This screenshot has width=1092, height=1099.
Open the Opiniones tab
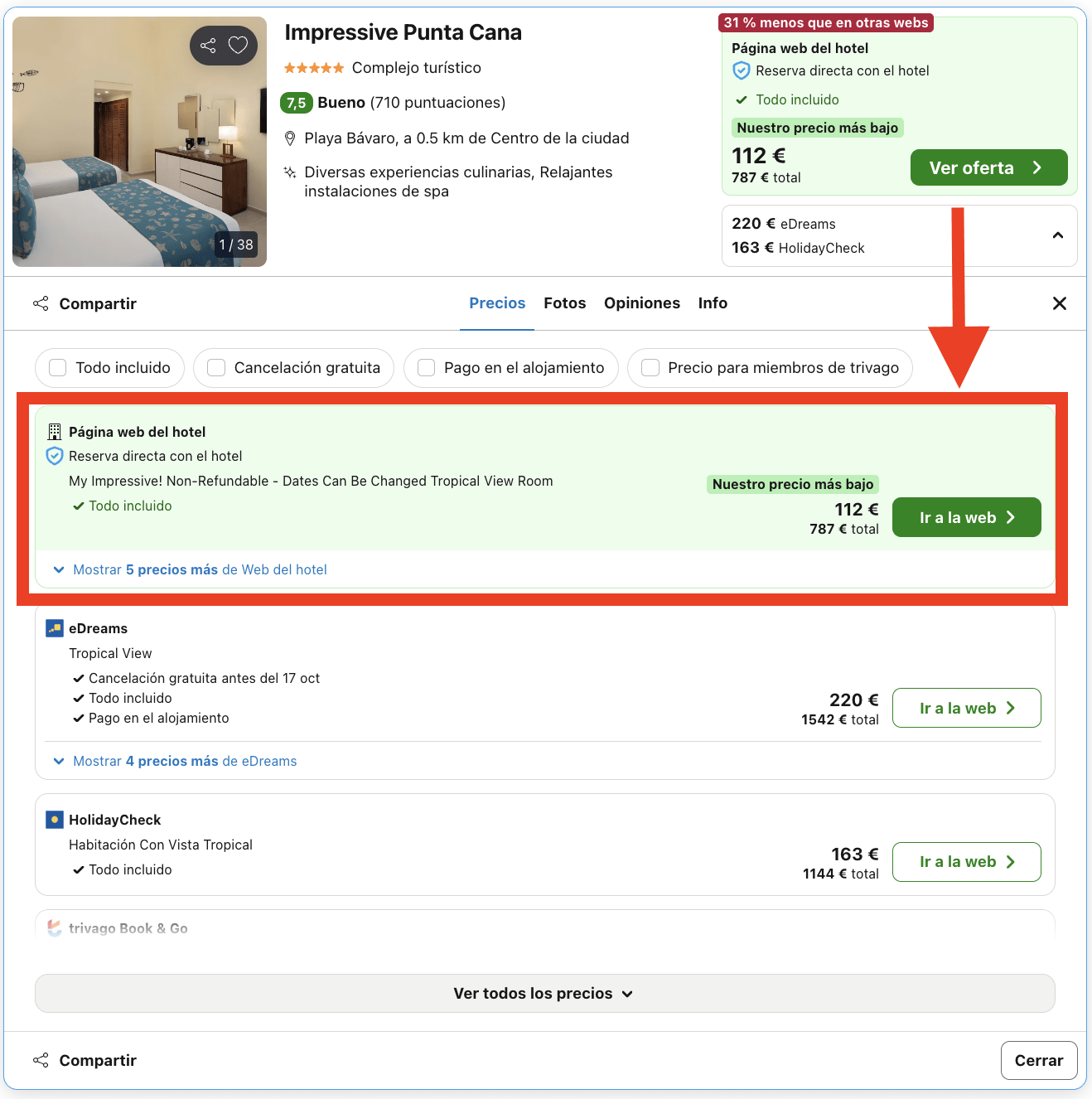(x=642, y=303)
